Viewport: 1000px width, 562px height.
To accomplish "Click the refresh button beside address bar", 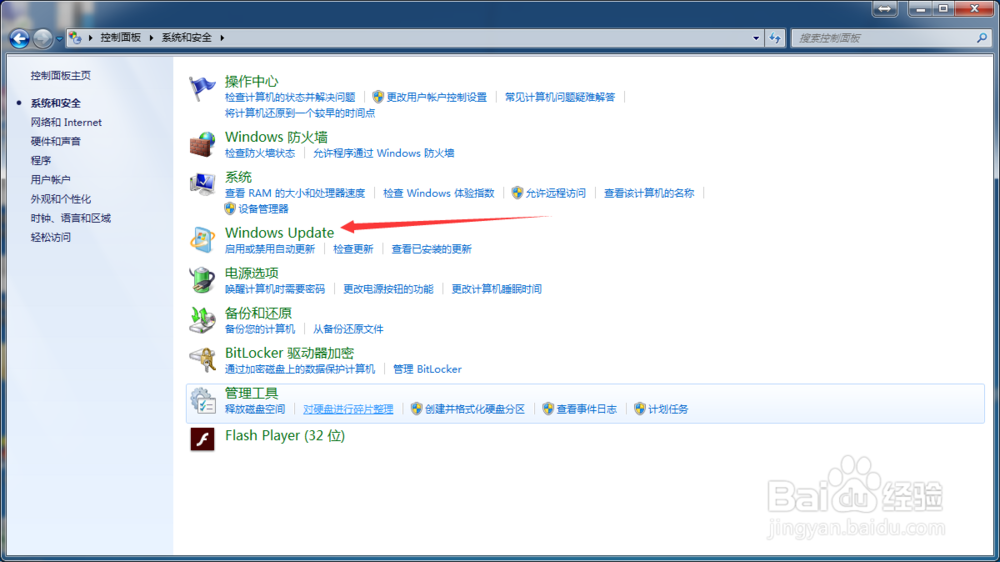I will click(775, 38).
